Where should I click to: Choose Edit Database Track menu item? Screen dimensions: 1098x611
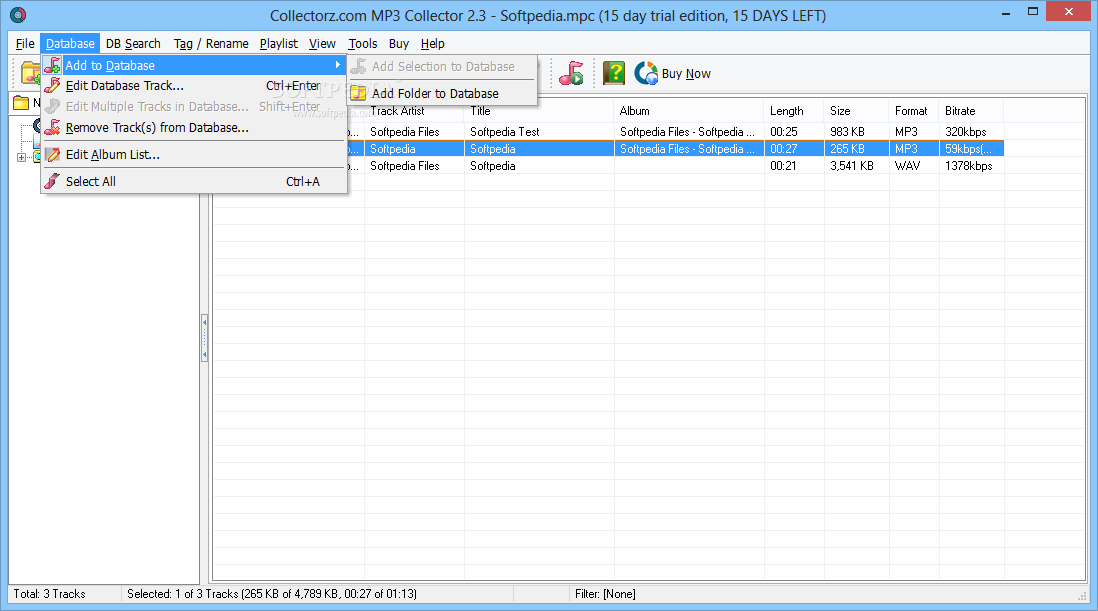195,85
